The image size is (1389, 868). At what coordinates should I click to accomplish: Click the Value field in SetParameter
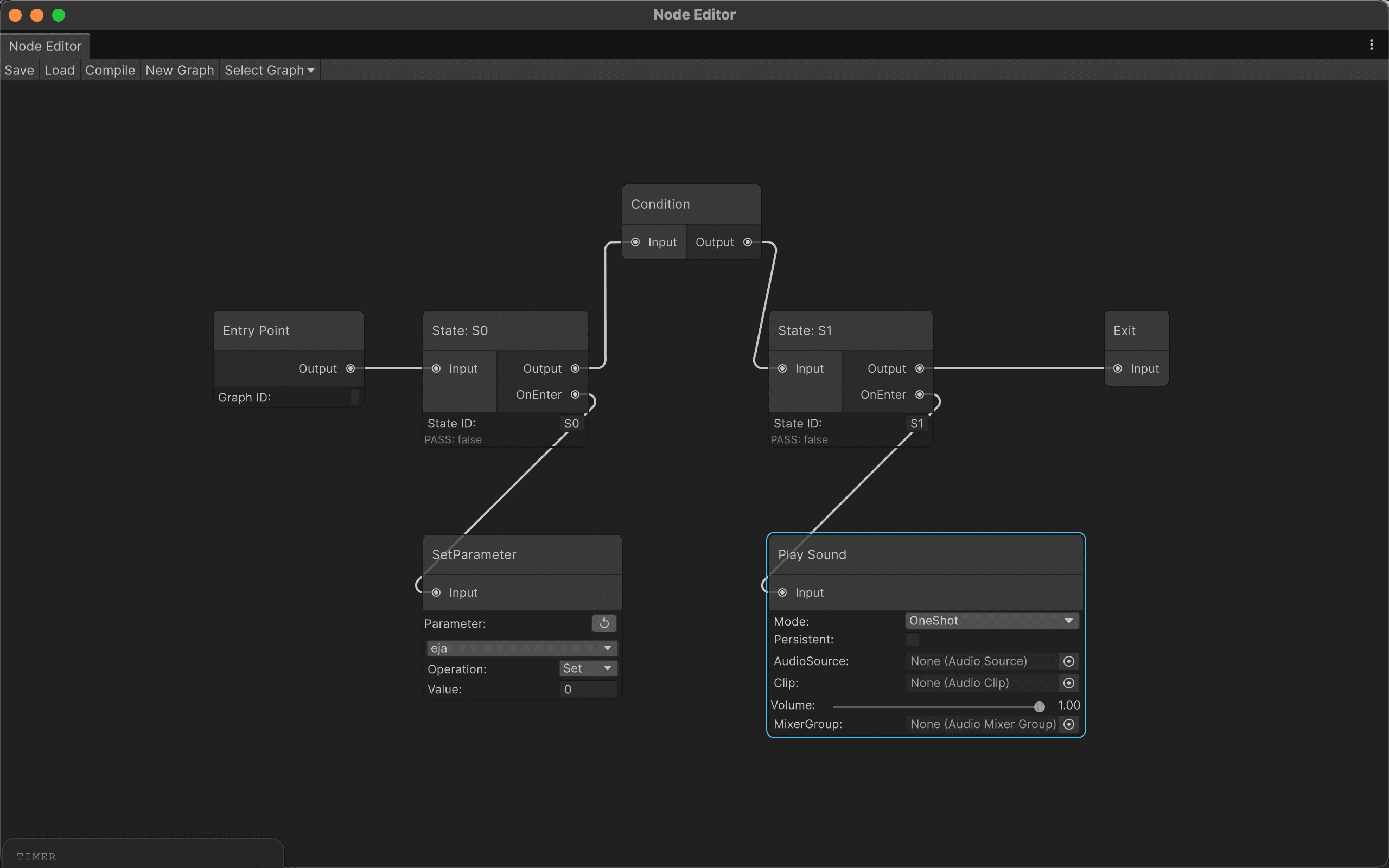pyautogui.click(x=588, y=690)
